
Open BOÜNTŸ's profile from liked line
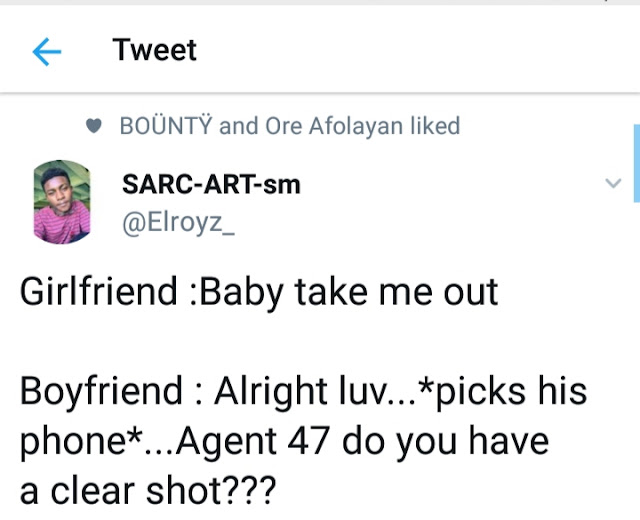(165, 126)
